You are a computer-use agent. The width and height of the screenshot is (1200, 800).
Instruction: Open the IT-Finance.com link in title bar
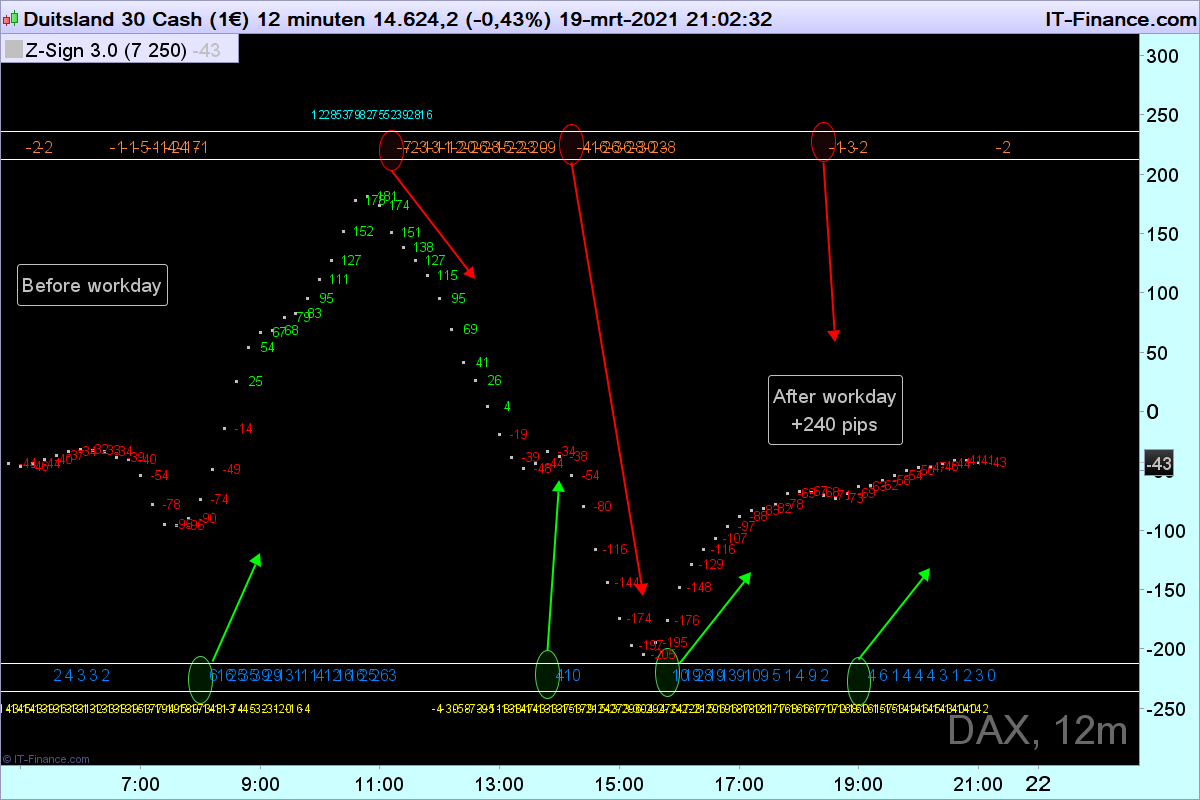coord(1119,19)
